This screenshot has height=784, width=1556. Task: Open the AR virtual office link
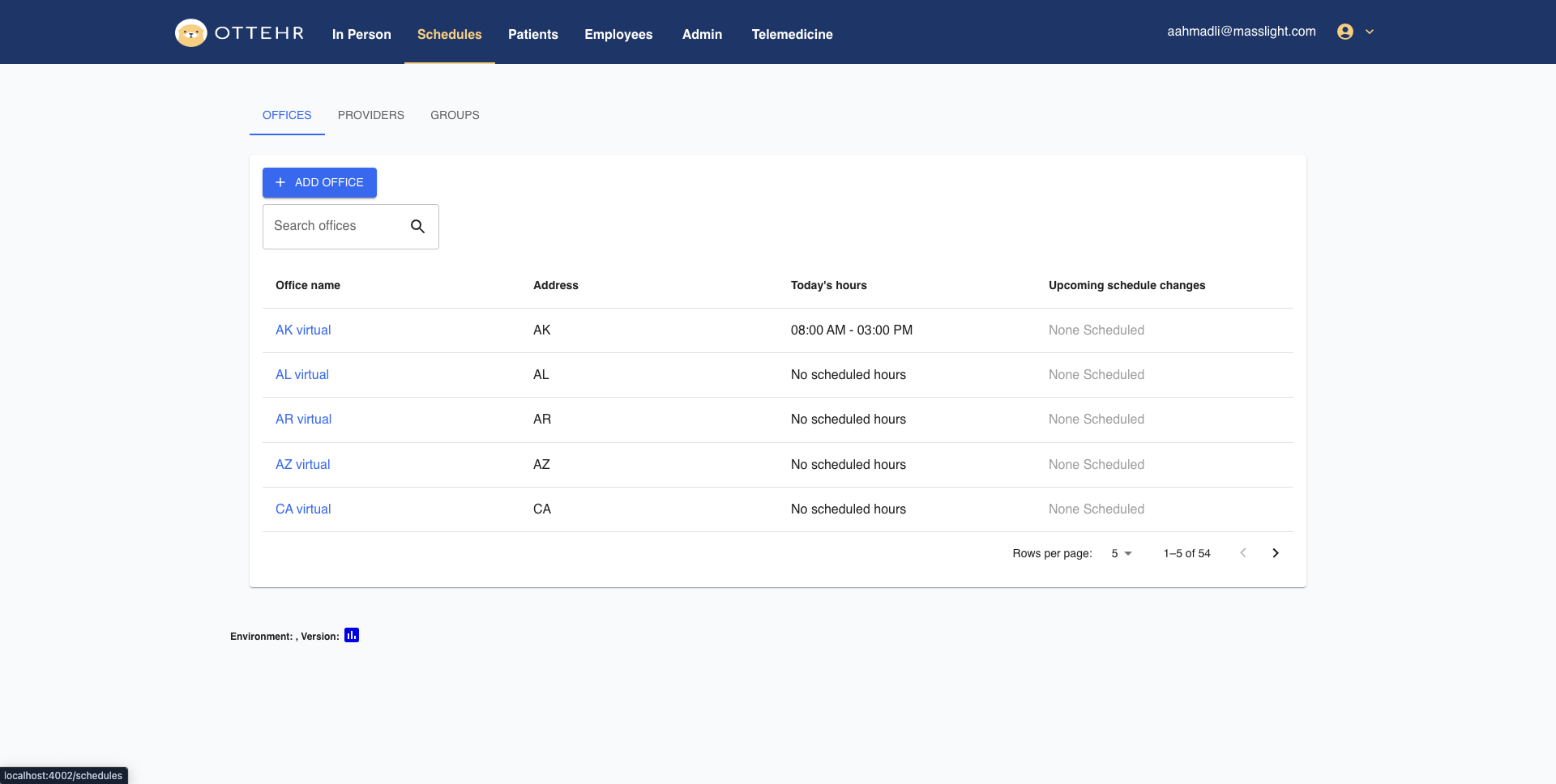pyautogui.click(x=303, y=420)
